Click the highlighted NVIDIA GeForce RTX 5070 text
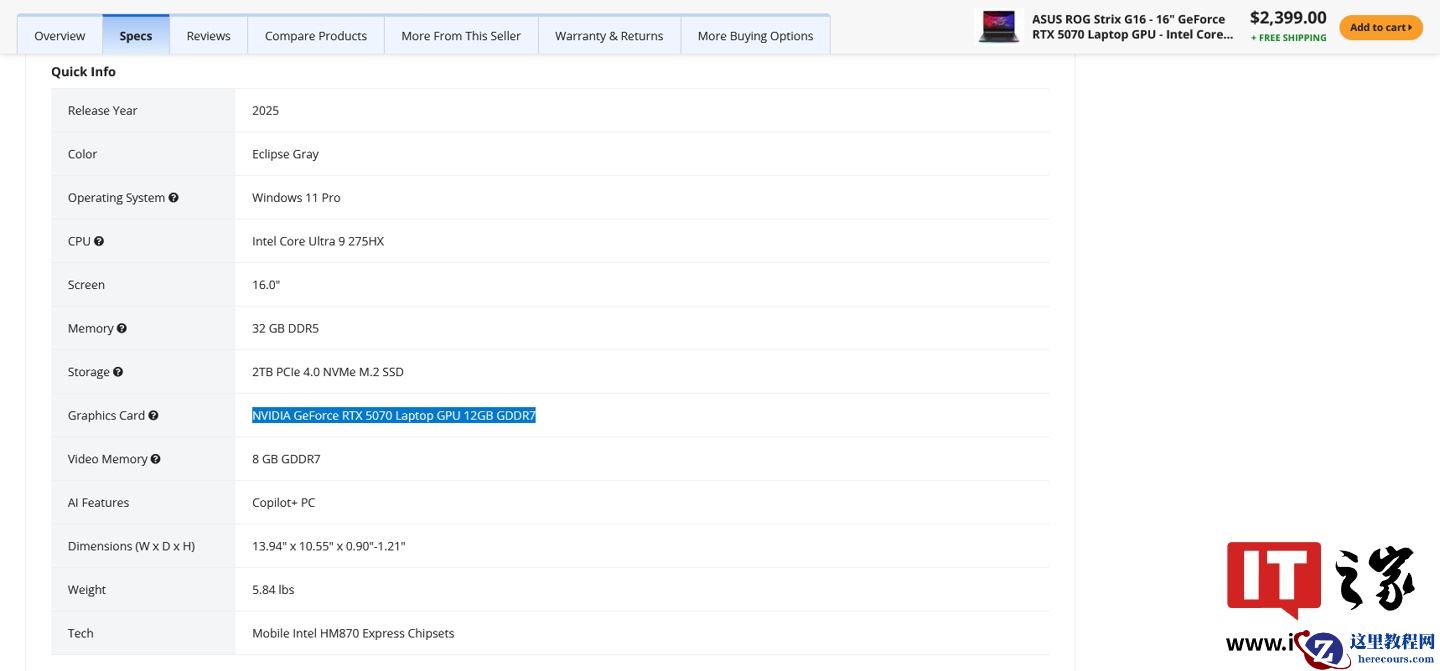Viewport: 1440px width, 671px height. pos(394,415)
